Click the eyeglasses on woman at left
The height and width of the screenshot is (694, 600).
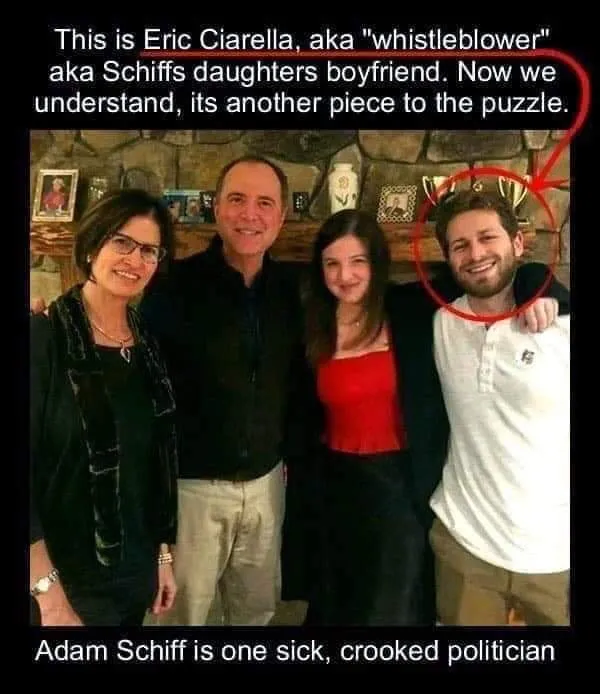(135, 249)
